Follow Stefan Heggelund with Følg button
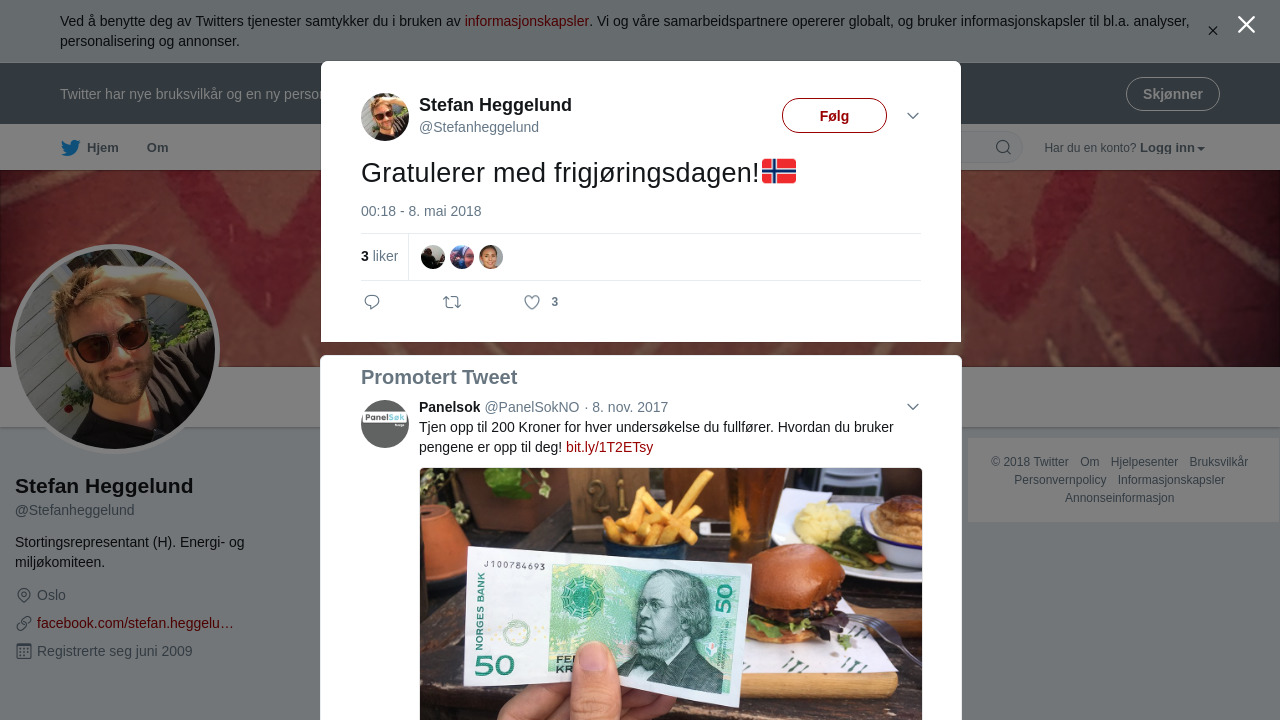 pos(834,116)
